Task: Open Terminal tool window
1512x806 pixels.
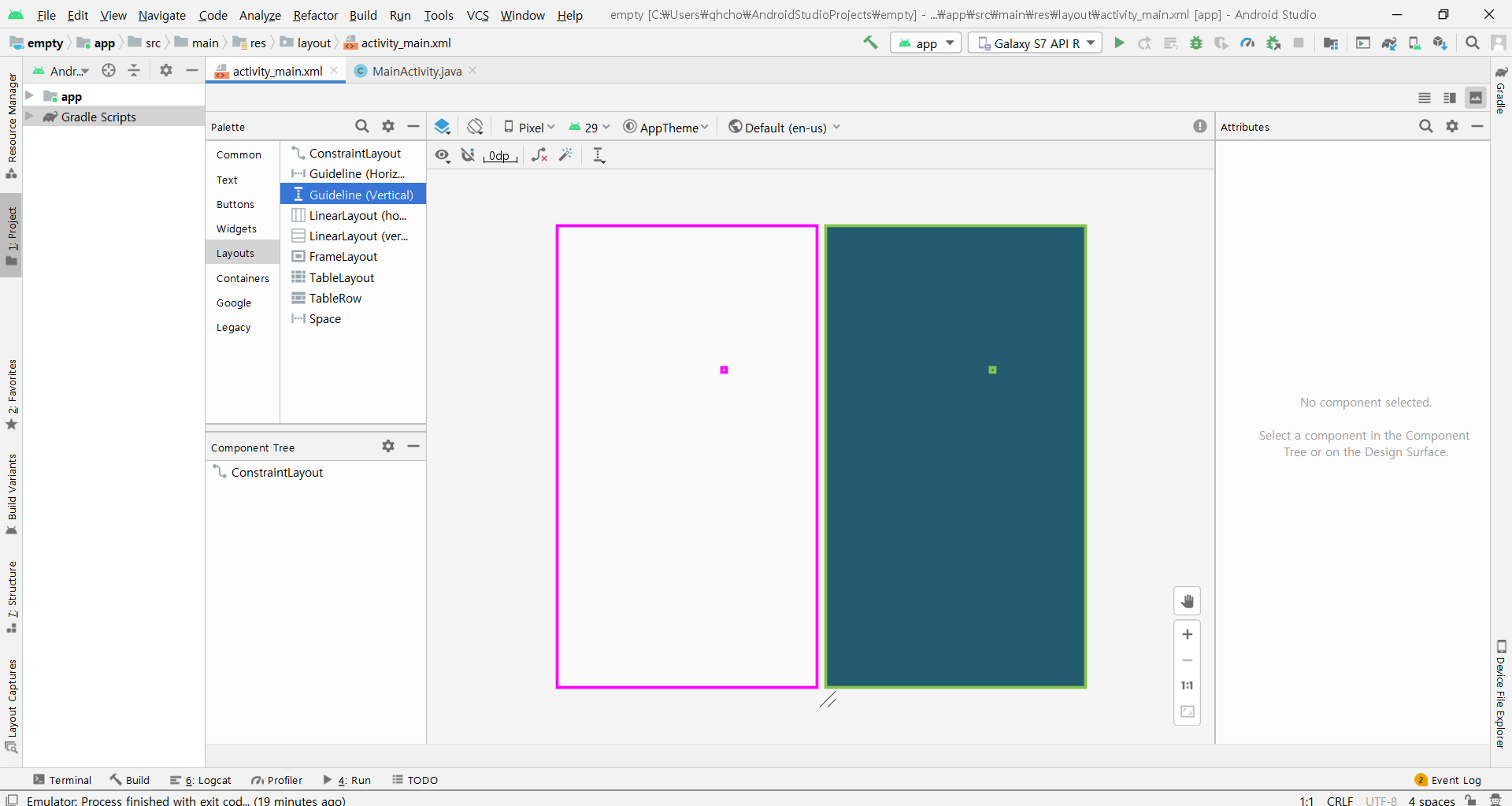Action: pos(62,780)
